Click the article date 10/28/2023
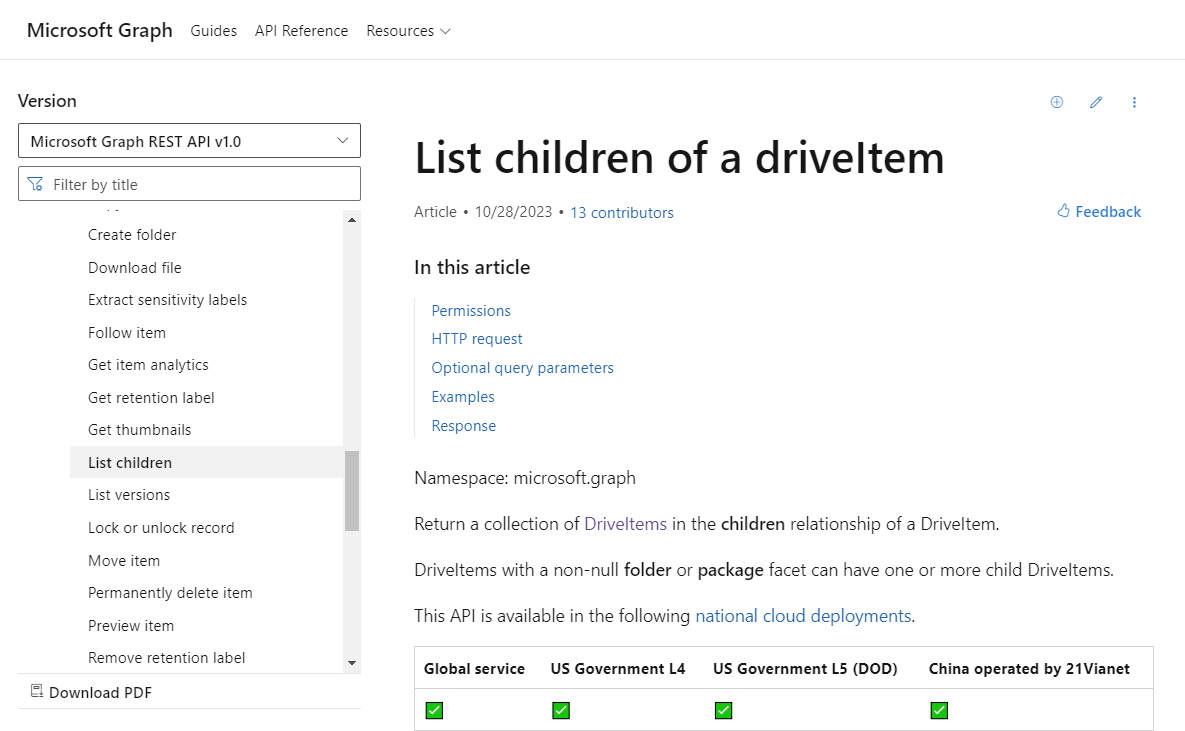The height and width of the screenshot is (731, 1185). click(x=513, y=212)
